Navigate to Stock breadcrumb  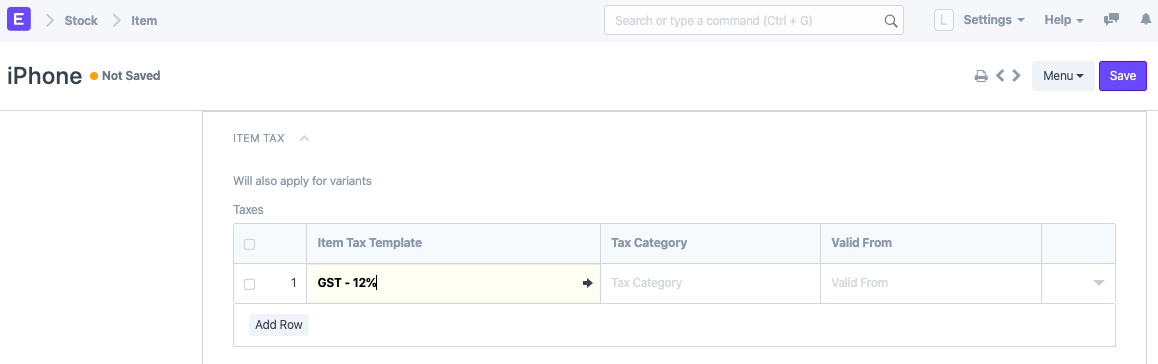(x=81, y=21)
